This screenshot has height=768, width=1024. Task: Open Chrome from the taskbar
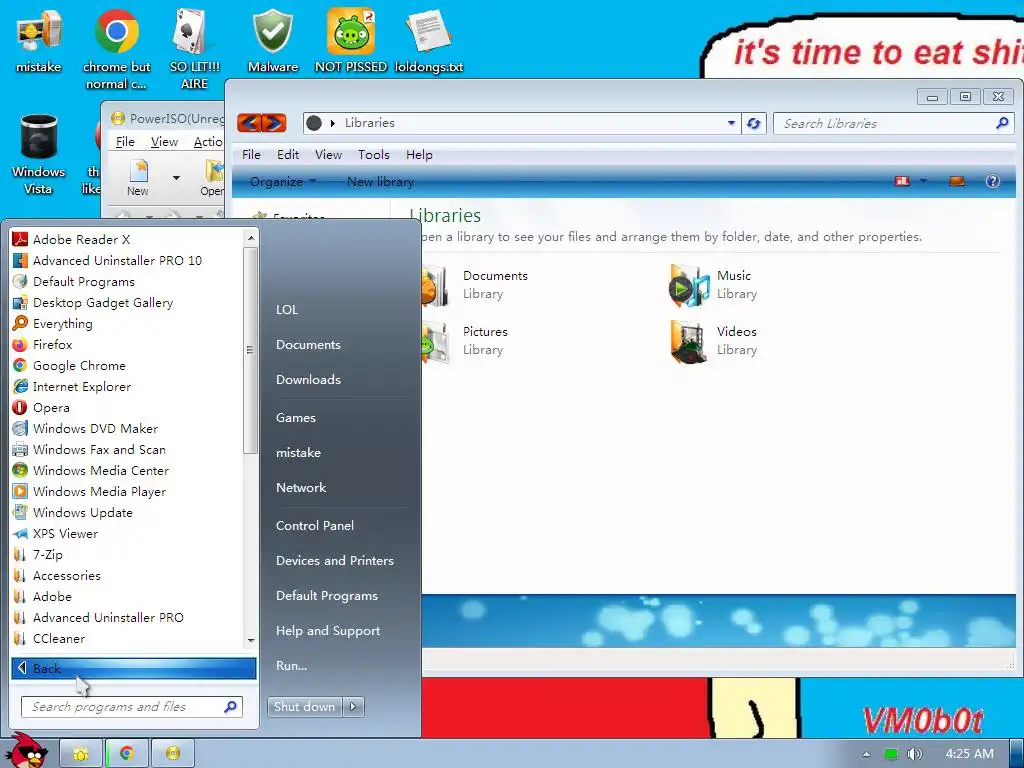pyautogui.click(x=127, y=754)
